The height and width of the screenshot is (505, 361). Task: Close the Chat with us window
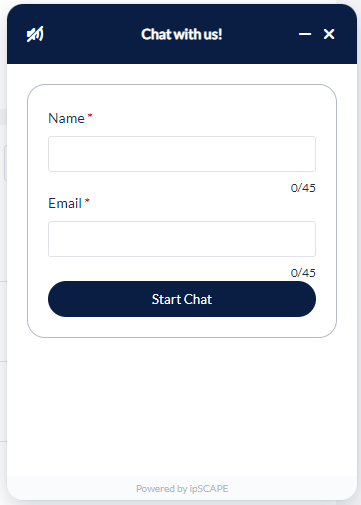click(x=329, y=34)
